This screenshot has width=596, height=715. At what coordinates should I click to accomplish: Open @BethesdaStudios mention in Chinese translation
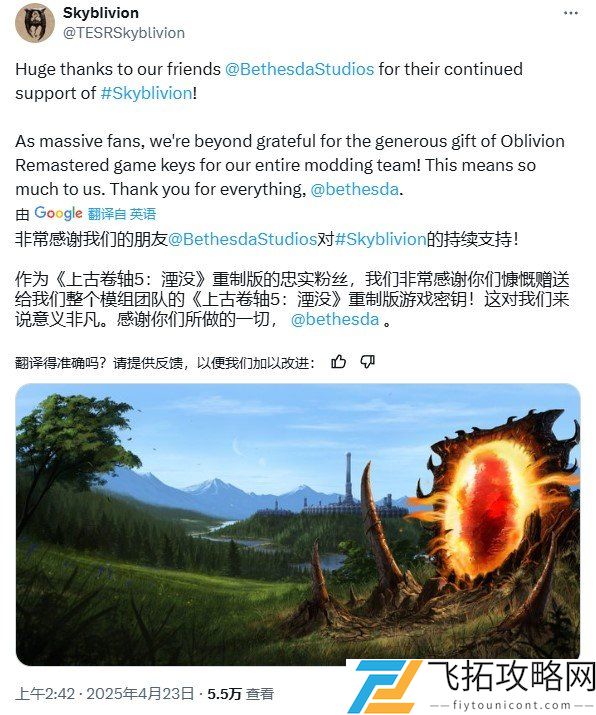[243, 239]
